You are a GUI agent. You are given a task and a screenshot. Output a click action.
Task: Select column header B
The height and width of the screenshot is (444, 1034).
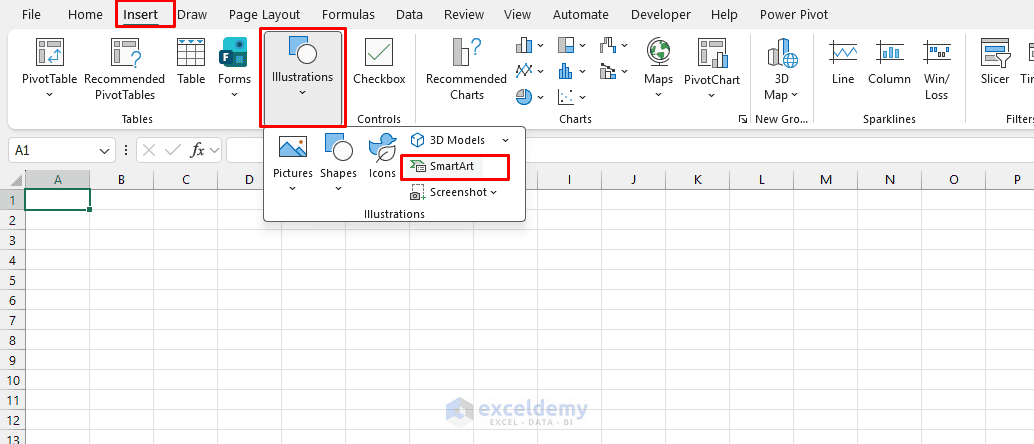coord(121,179)
